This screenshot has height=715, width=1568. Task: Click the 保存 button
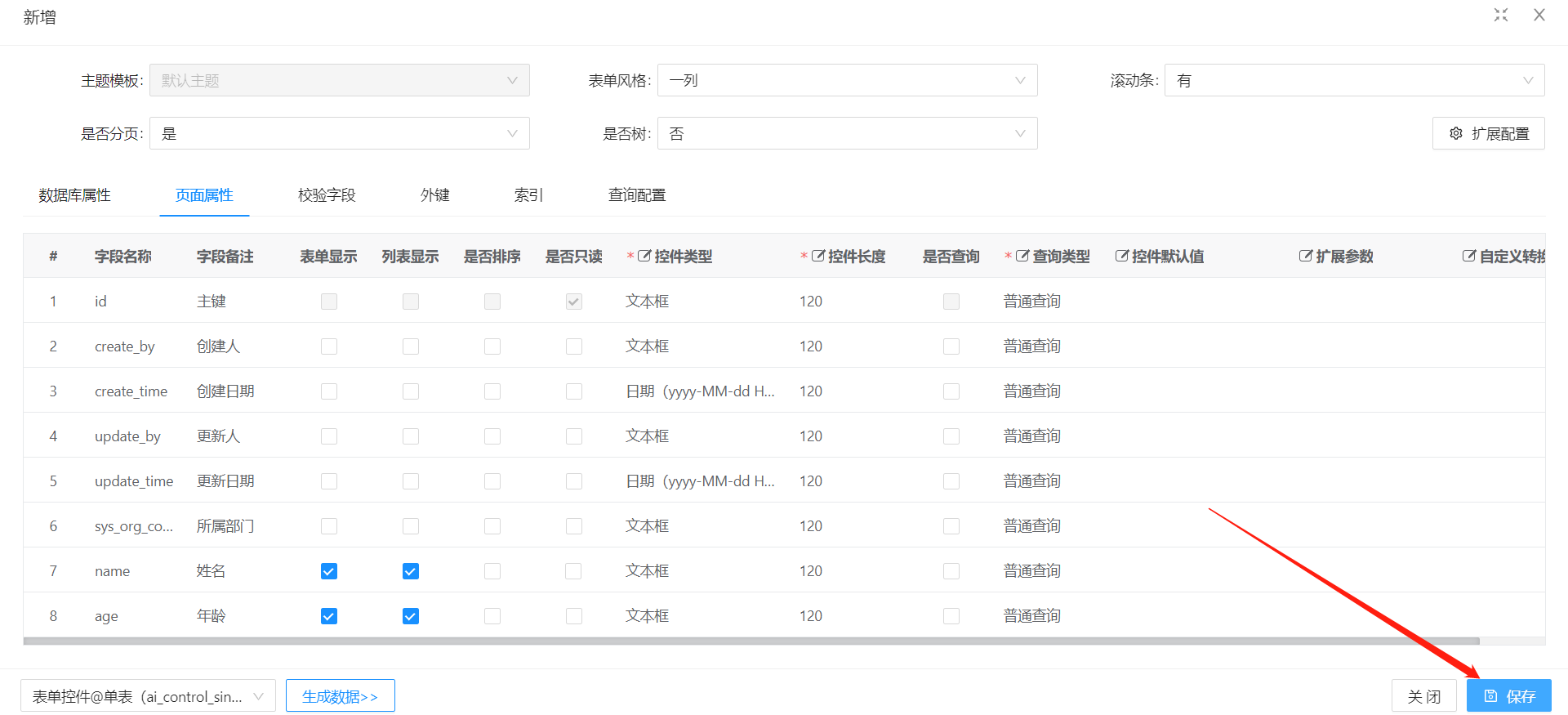tap(1508, 696)
